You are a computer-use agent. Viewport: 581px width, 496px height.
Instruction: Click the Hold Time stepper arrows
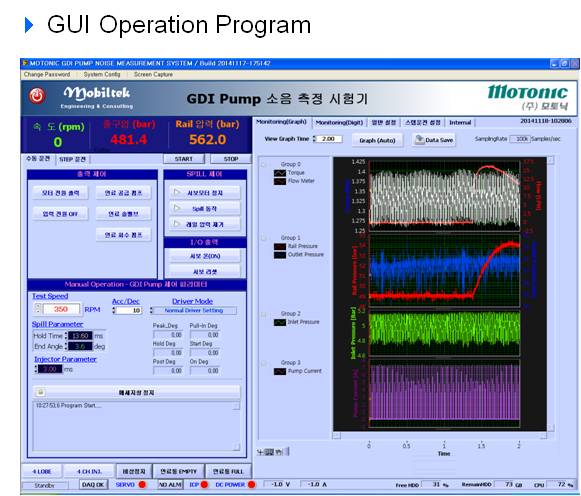pyautogui.click(x=66, y=336)
